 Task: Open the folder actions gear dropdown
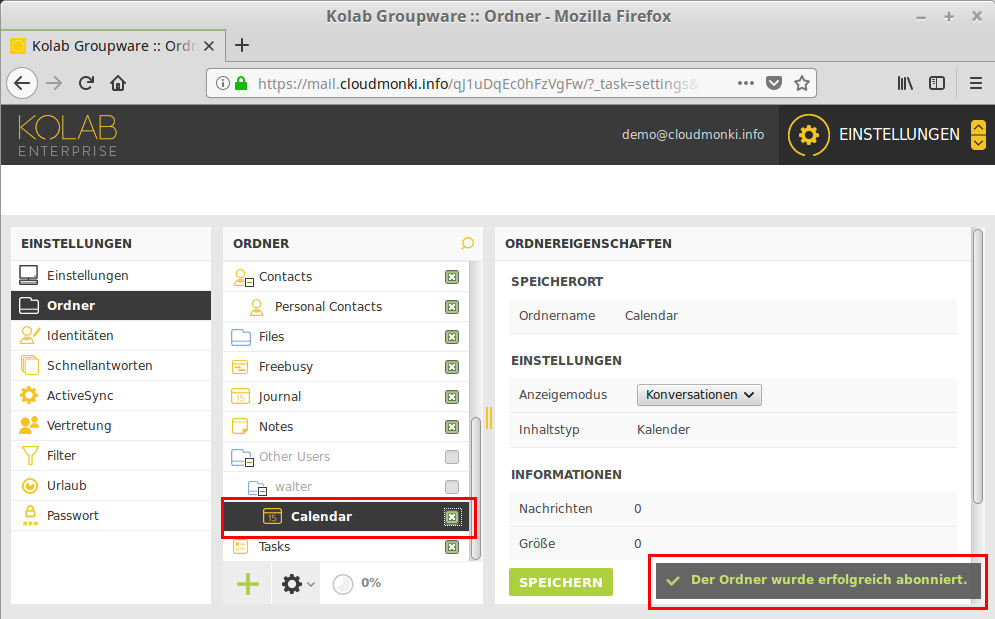pos(297,583)
